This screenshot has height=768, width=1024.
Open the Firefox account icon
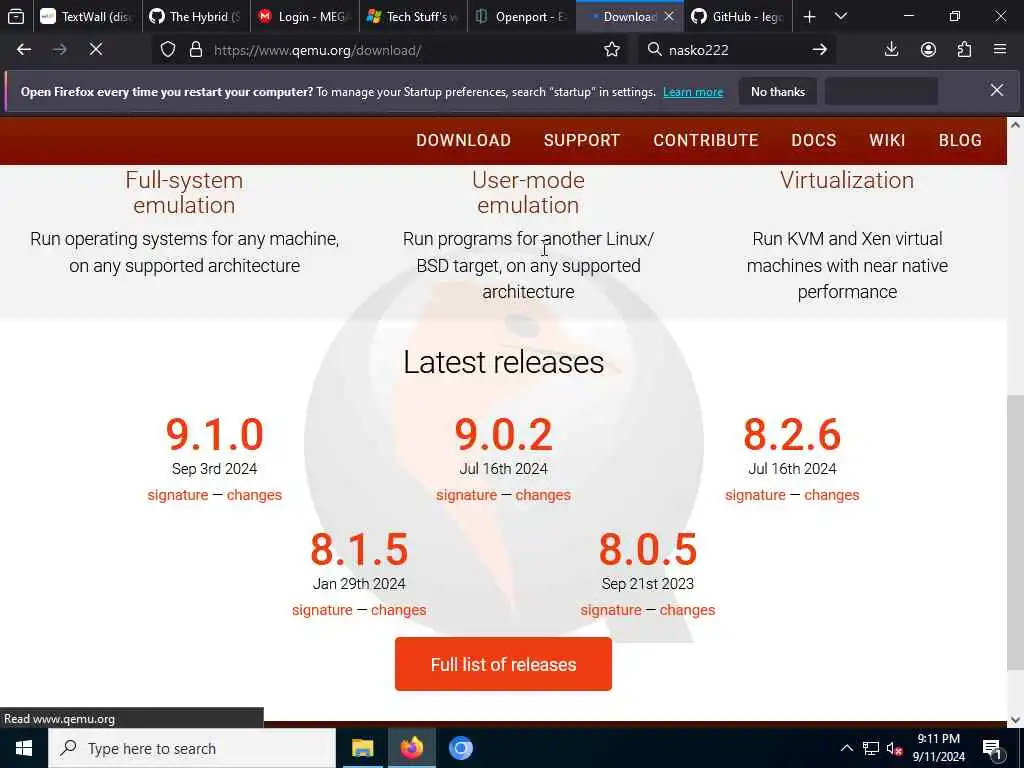pyautogui.click(x=928, y=50)
